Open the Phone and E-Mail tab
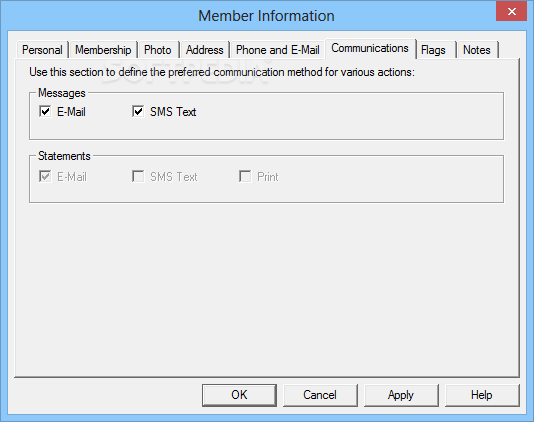Screen dimensions: 534x422 [278, 50]
